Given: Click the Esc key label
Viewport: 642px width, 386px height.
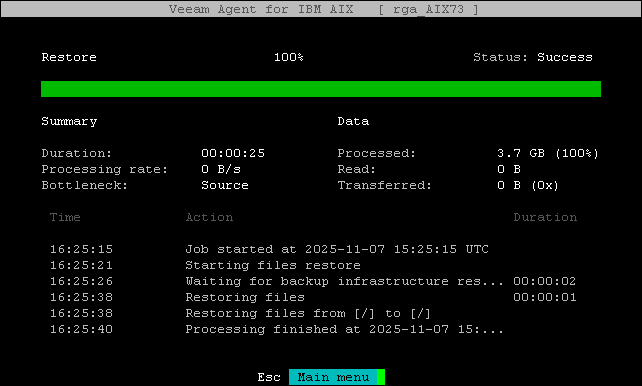Looking at the screenshot, I should (269, 377).
